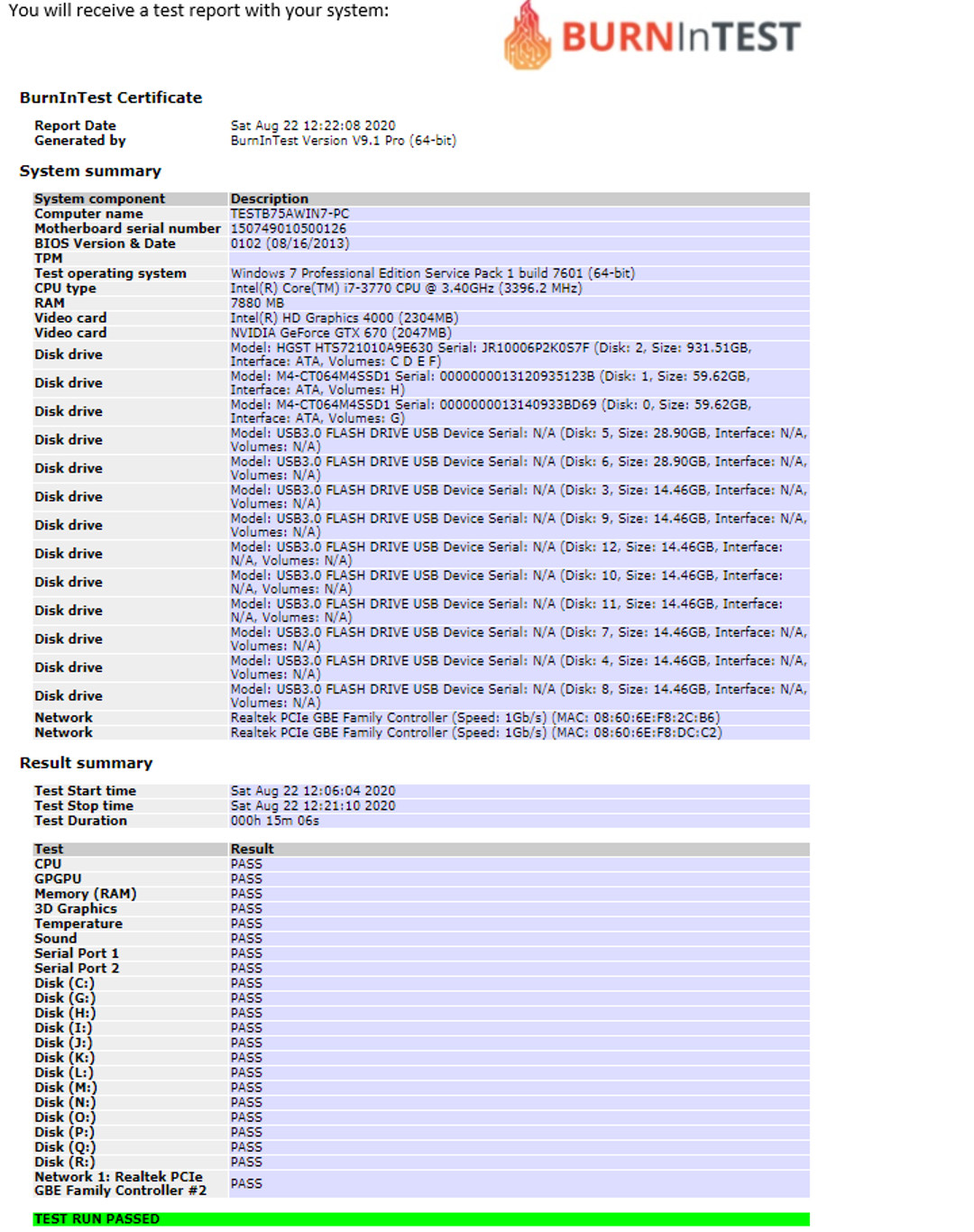Click the USB3.0 flash drive entry for Disk: 4

pos(519,667)
